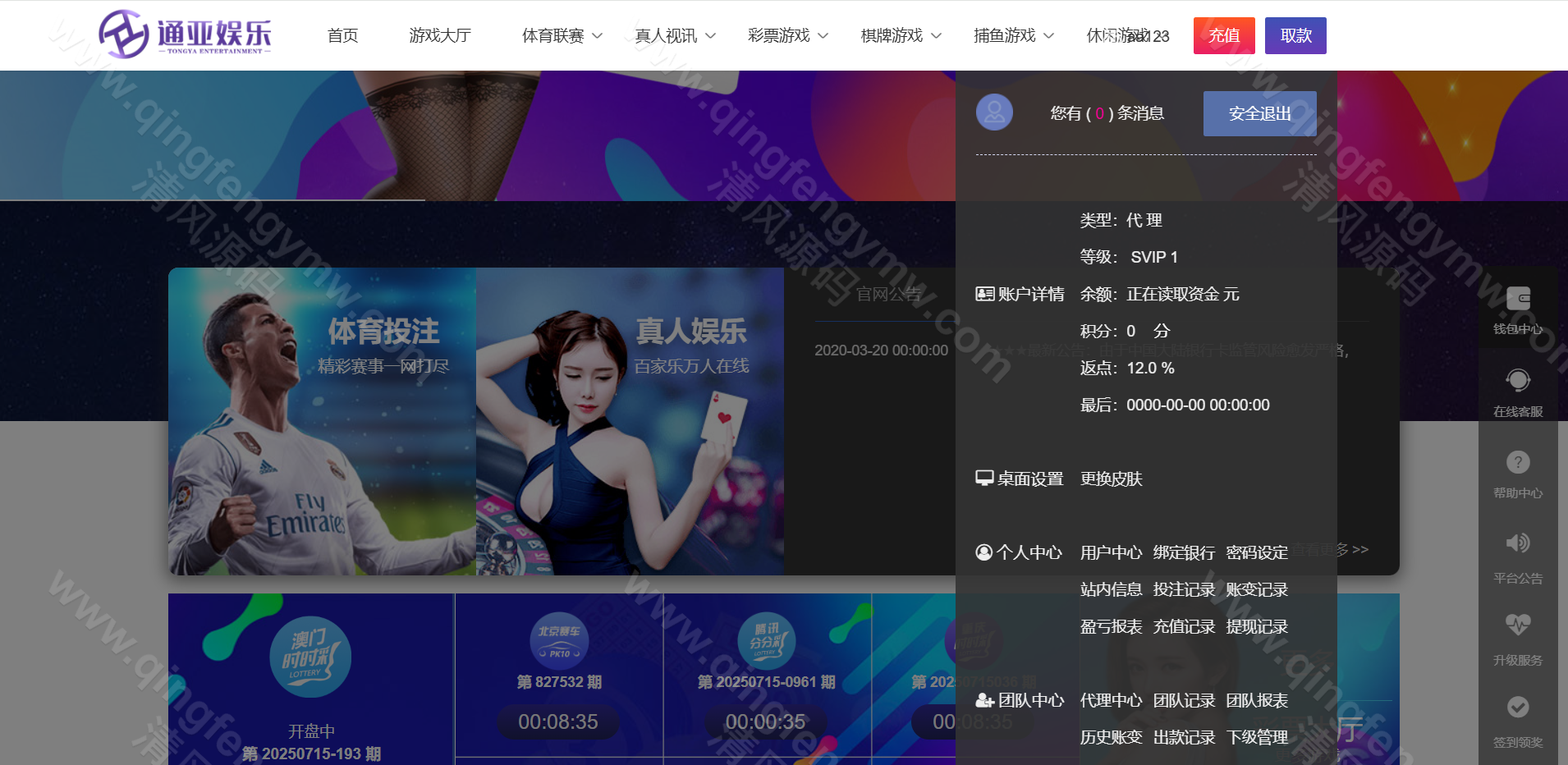Expand the 体育联赛 dropdown menu

[562, 36]
